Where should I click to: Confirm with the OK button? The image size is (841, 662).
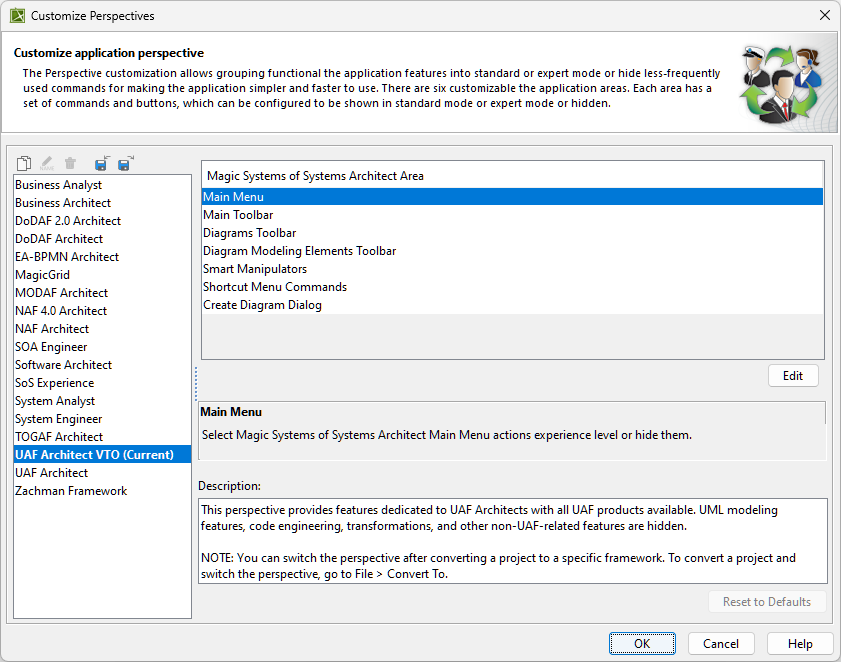pyautogui.click(x=642, y=644)
